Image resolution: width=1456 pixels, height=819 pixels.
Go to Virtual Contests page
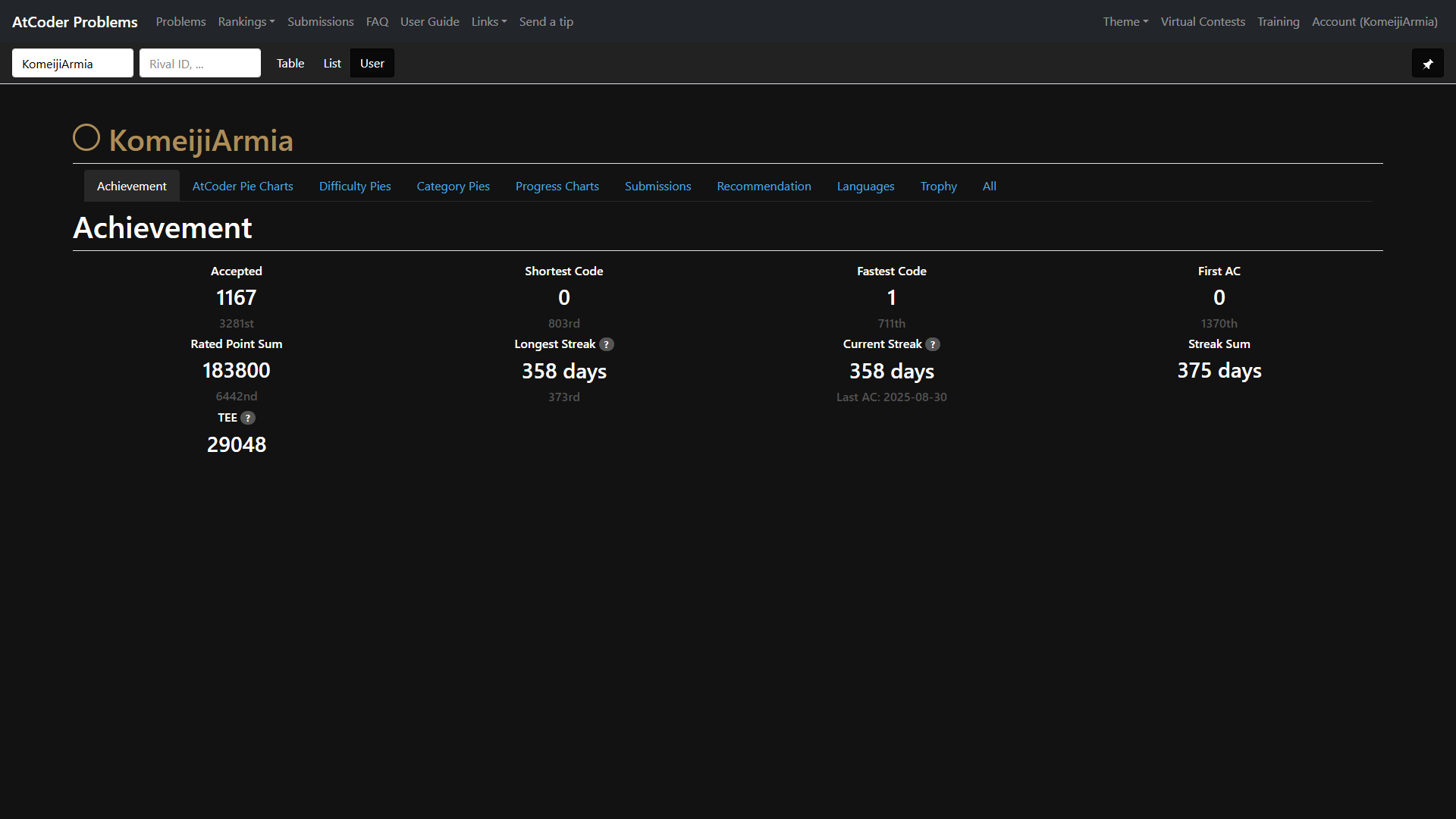pos(1203,22)
